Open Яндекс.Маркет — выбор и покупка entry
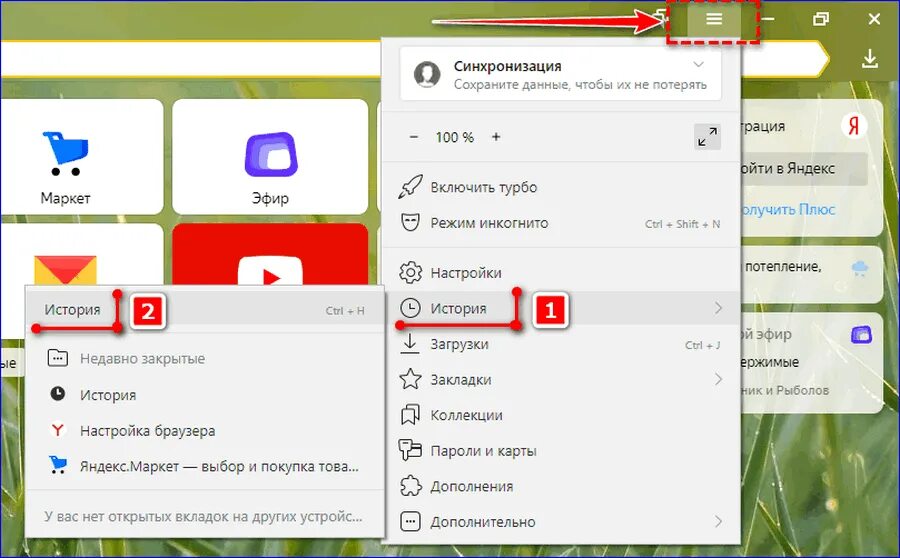This screenshot has height=558, width=900. pyautogui.click(x=205, y=466)
